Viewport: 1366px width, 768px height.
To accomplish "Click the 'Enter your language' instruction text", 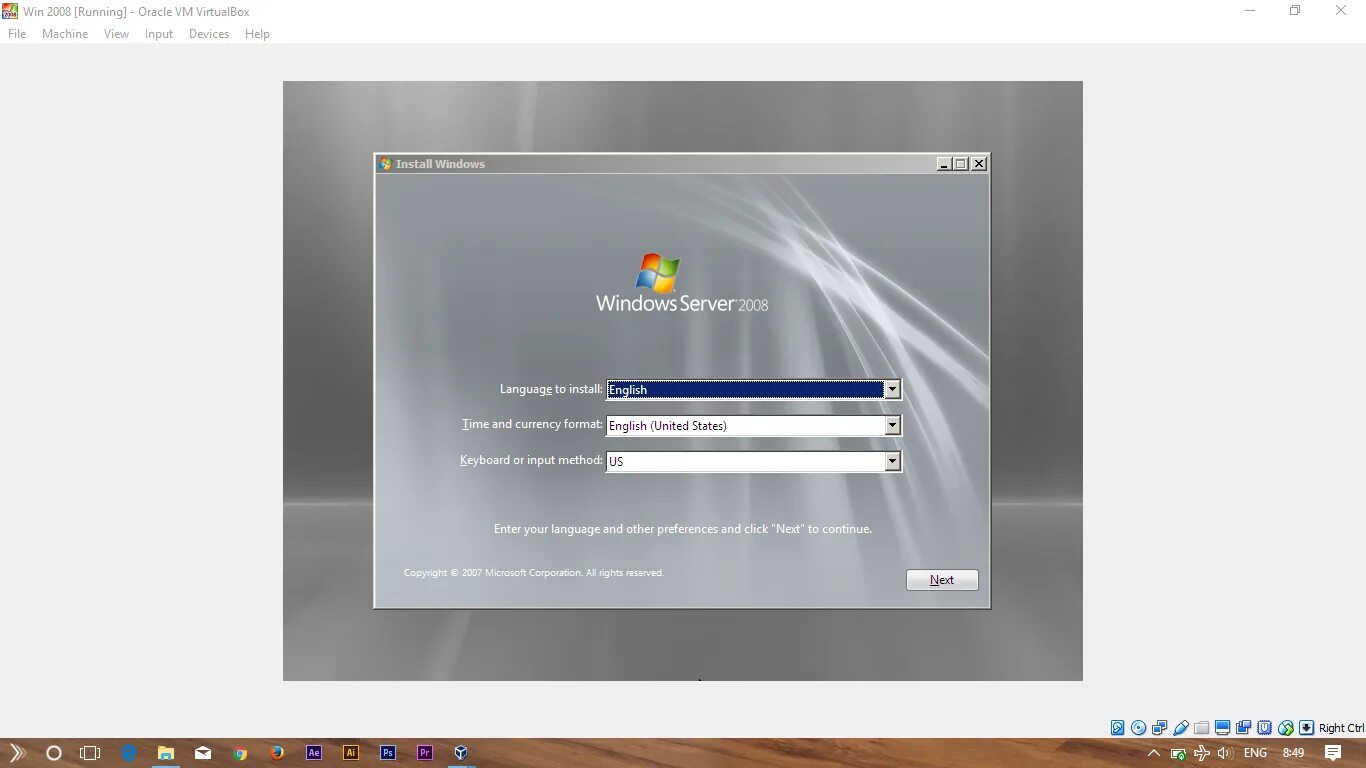I will 683,529.
